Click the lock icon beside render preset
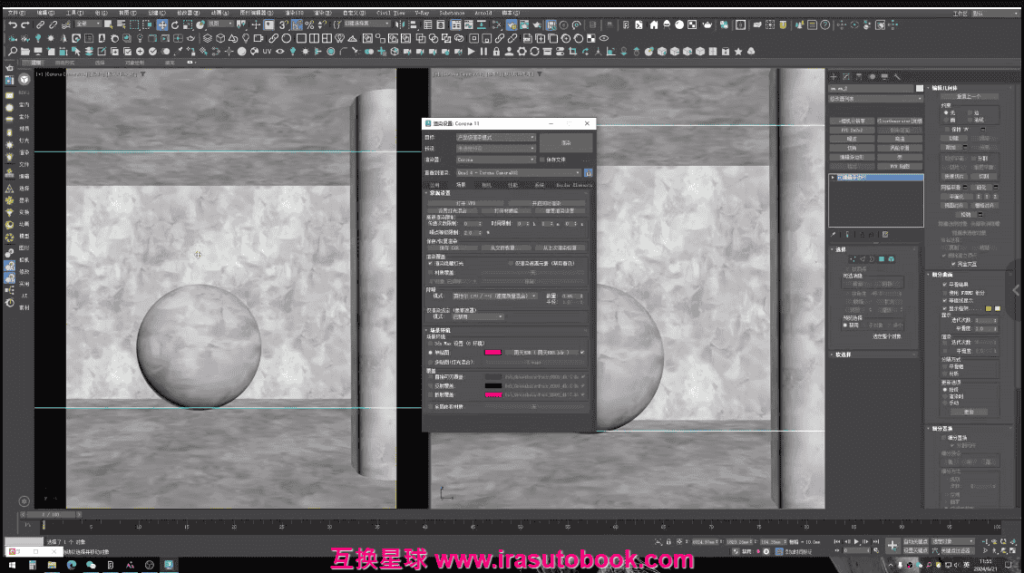The height and width of the screenshot is (573, 1024). [x=588, y=172]
